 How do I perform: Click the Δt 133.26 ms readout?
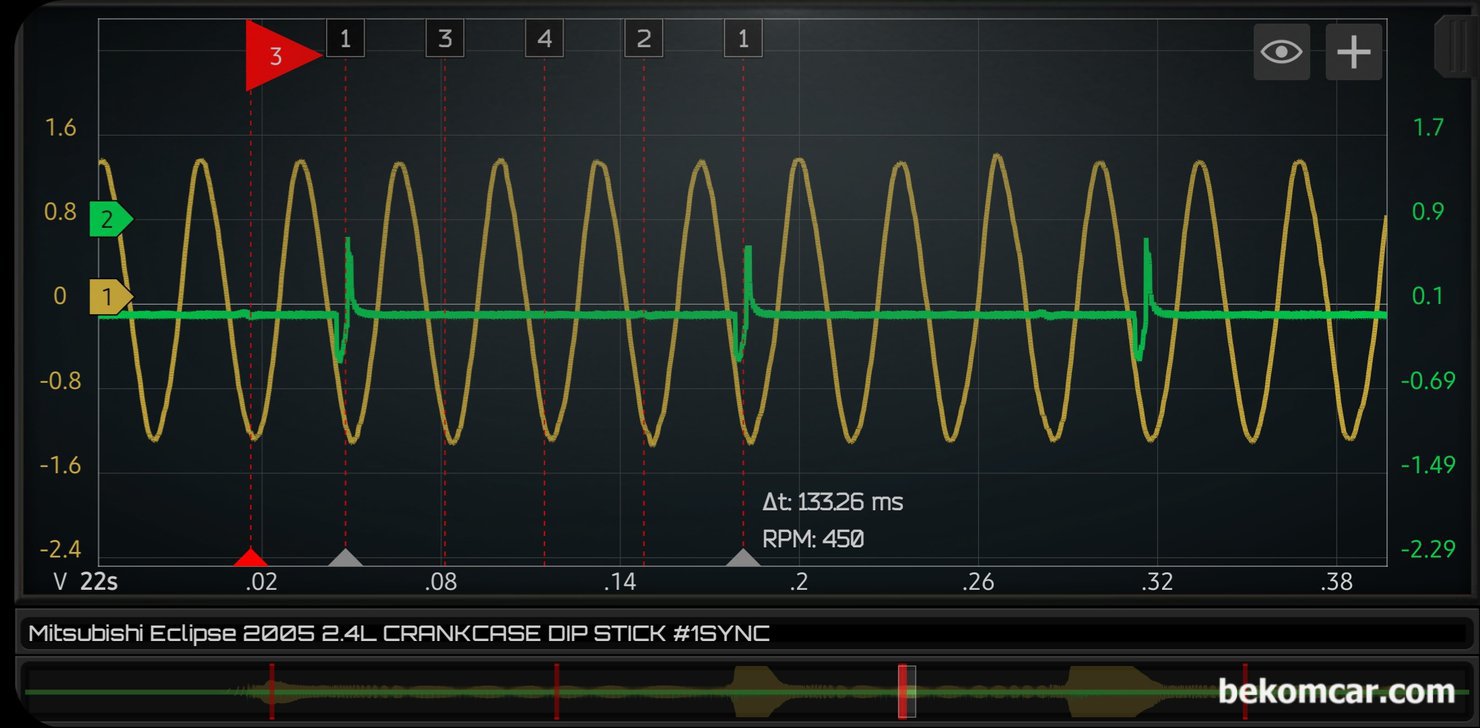833,502
